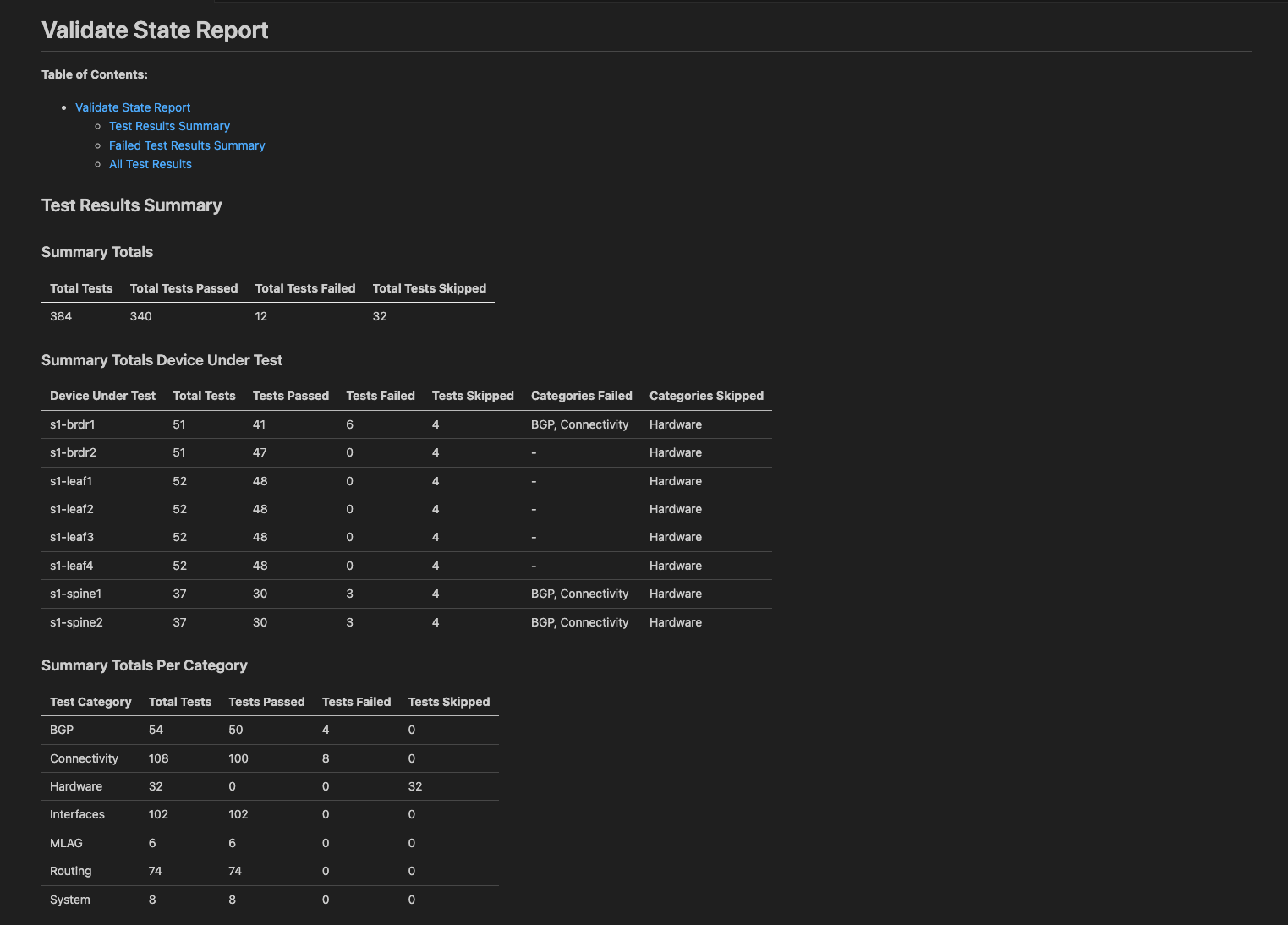The width and height of the screenshot is (1288, 925).
Task: Select the Categories Skipped column header
Action: coord(706,396)
